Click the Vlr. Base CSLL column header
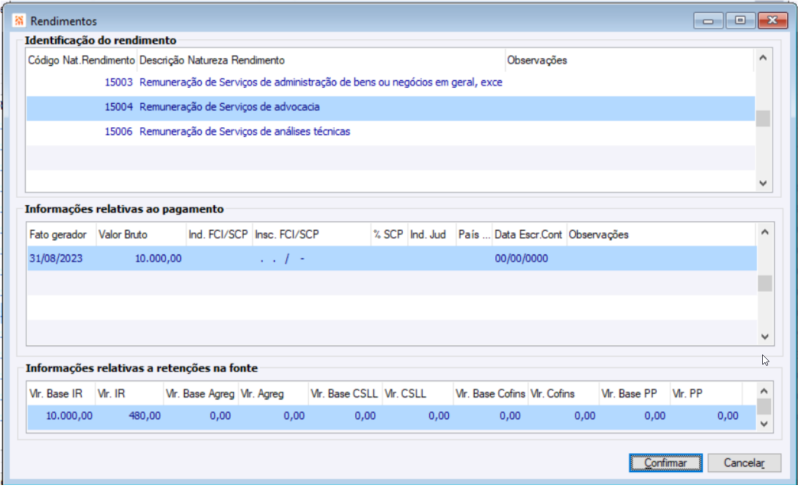800x488 pixels. [x=345, y=394]
